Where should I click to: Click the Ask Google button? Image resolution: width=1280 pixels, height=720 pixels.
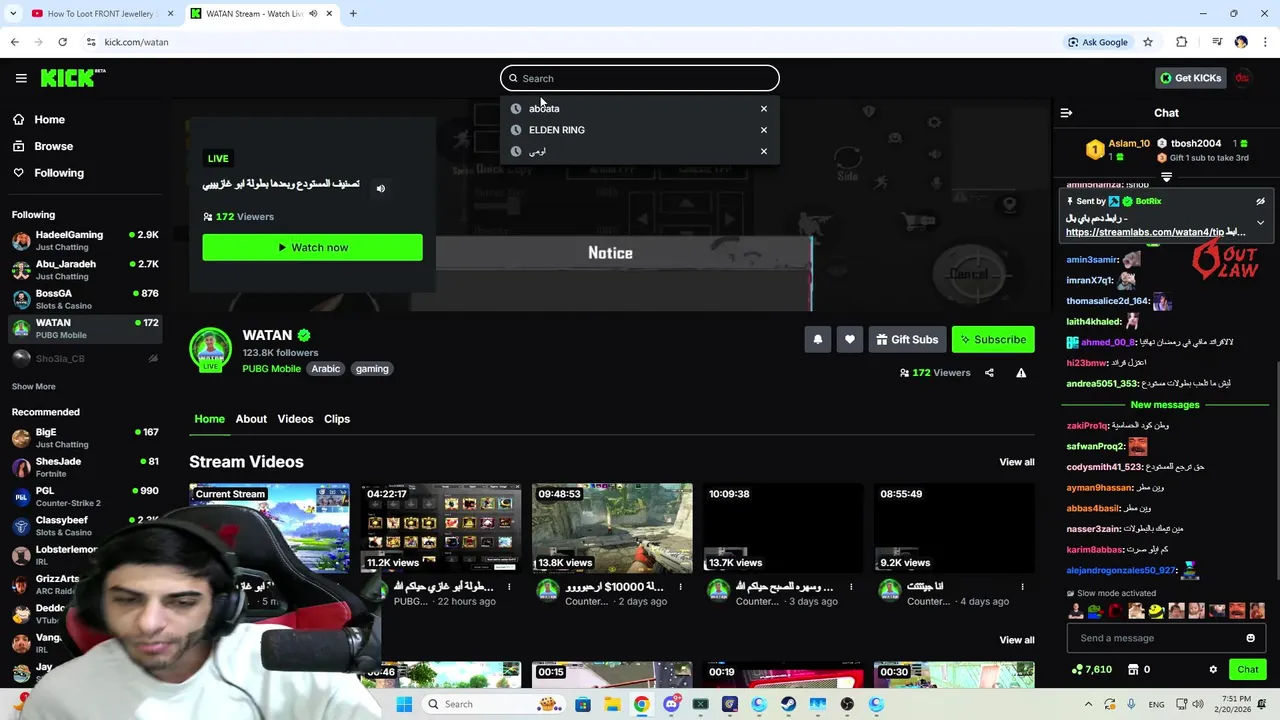1097,42
